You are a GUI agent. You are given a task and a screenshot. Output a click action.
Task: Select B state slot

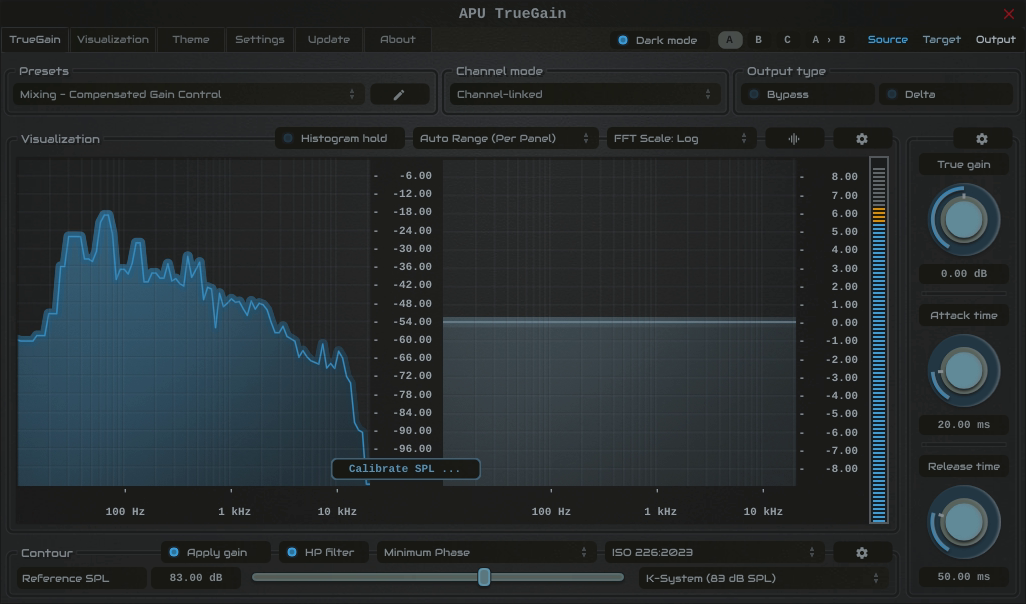(x=758, y=40)
